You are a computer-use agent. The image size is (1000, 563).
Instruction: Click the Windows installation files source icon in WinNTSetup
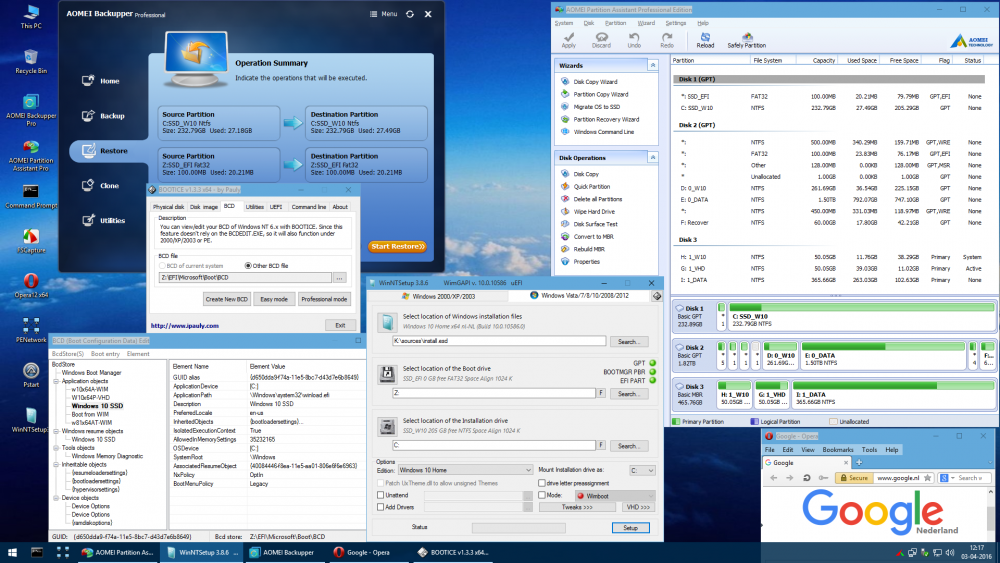(x=386, y=322)
